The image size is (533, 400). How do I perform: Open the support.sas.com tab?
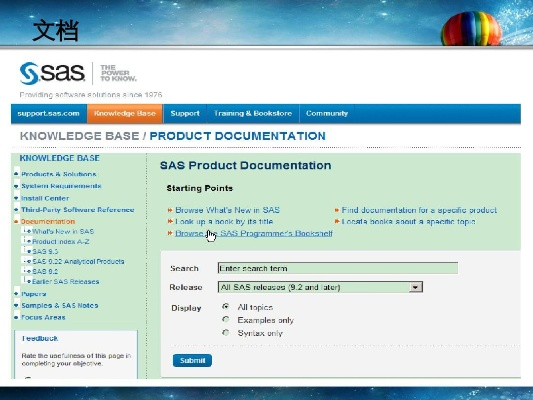[49, 114]
